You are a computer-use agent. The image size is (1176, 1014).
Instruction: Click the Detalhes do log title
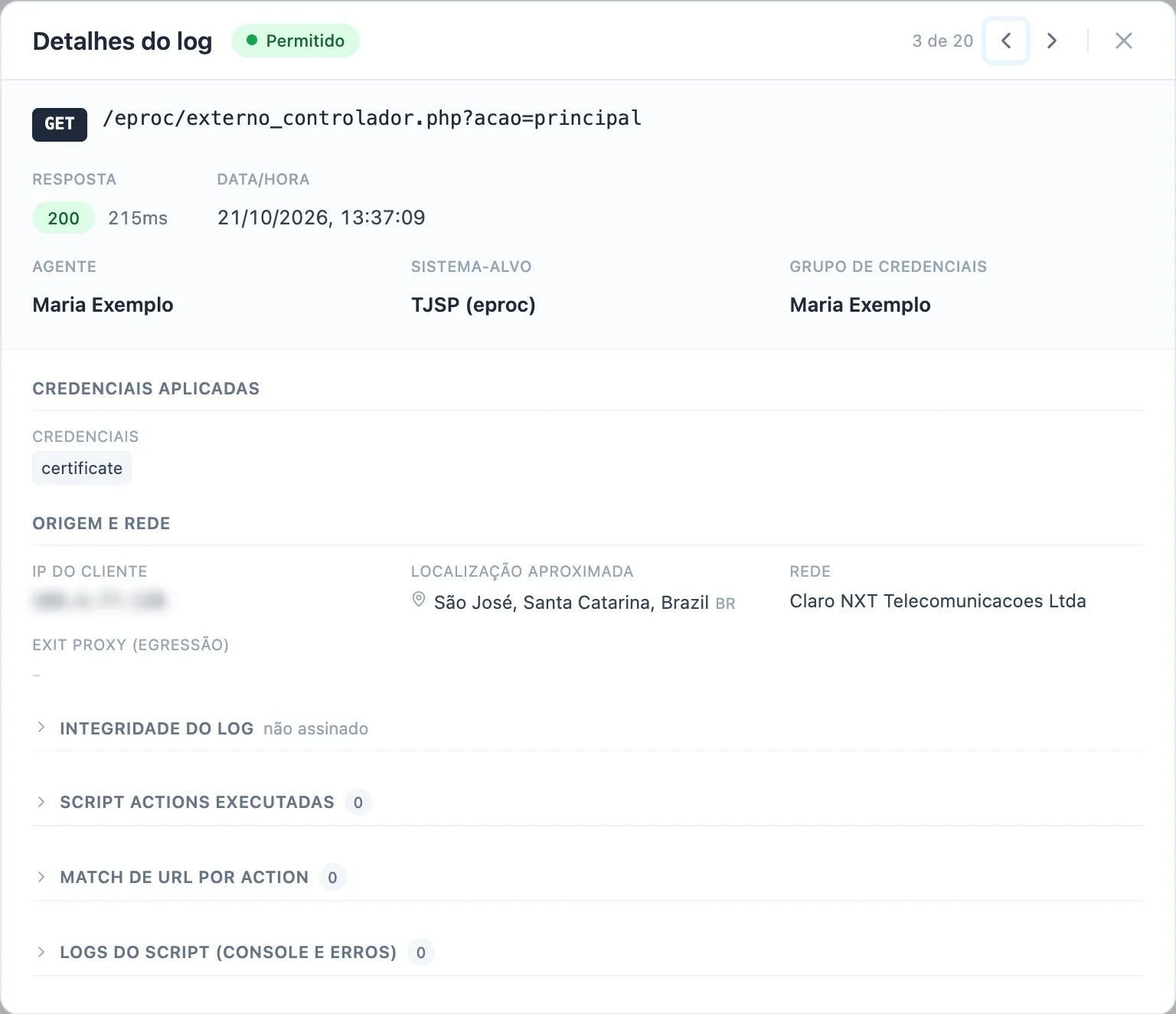point(122,41)
